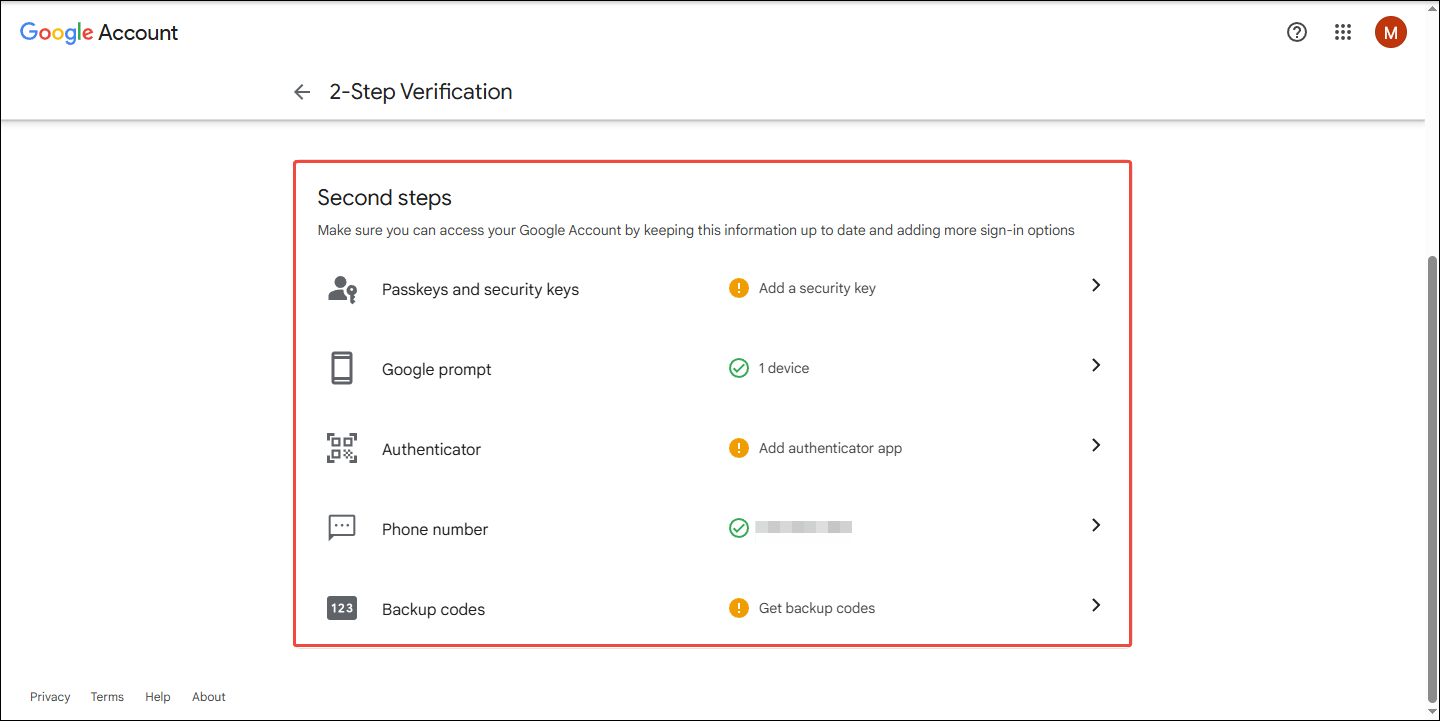Screen dimensions: 1440x721
Task: Expand the Backup codes row chevron
Action: (1096, 605)
